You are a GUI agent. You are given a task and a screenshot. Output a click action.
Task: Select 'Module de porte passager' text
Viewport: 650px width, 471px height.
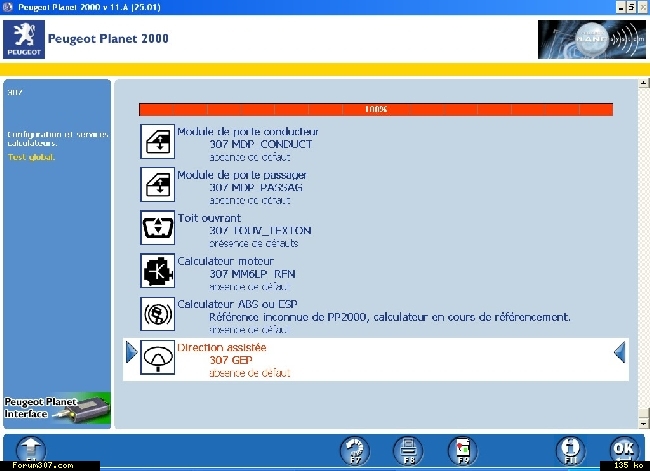click(242, 175)
